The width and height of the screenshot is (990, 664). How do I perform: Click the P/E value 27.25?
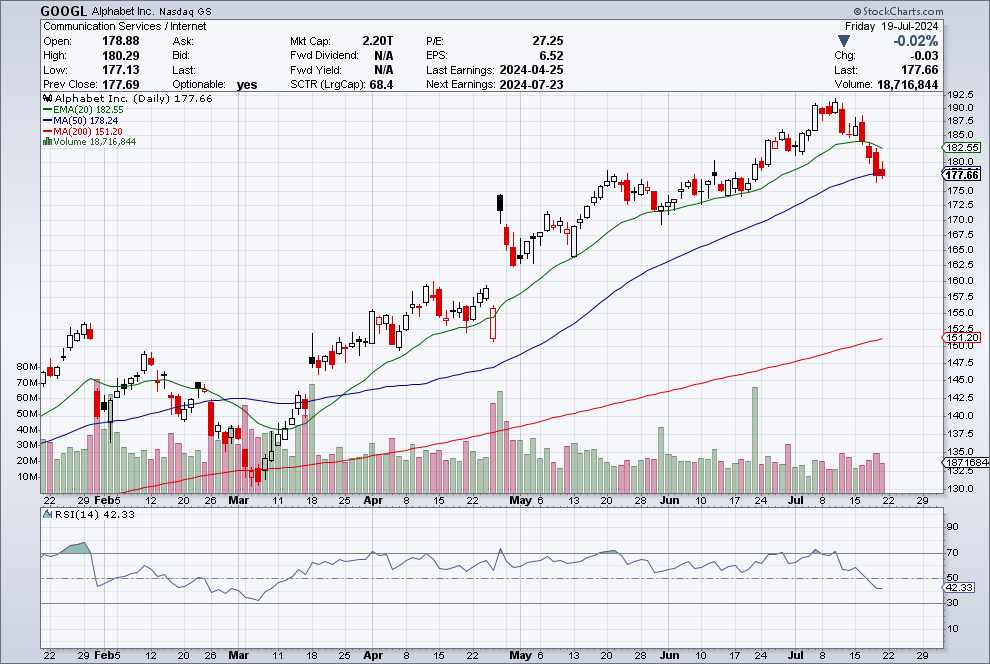pyautogui.click(x=547, y=41)
